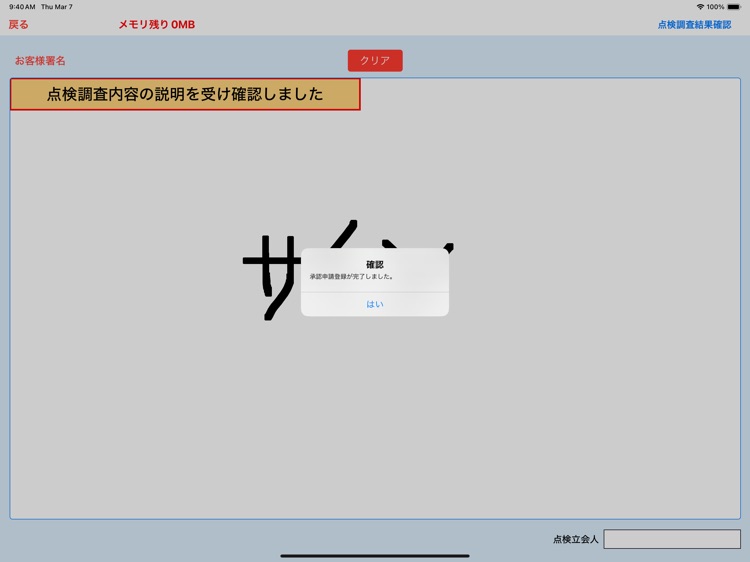750x562 pixels.
Task: Click the 確認 dialog title
Action: click(x=375, y=264)
